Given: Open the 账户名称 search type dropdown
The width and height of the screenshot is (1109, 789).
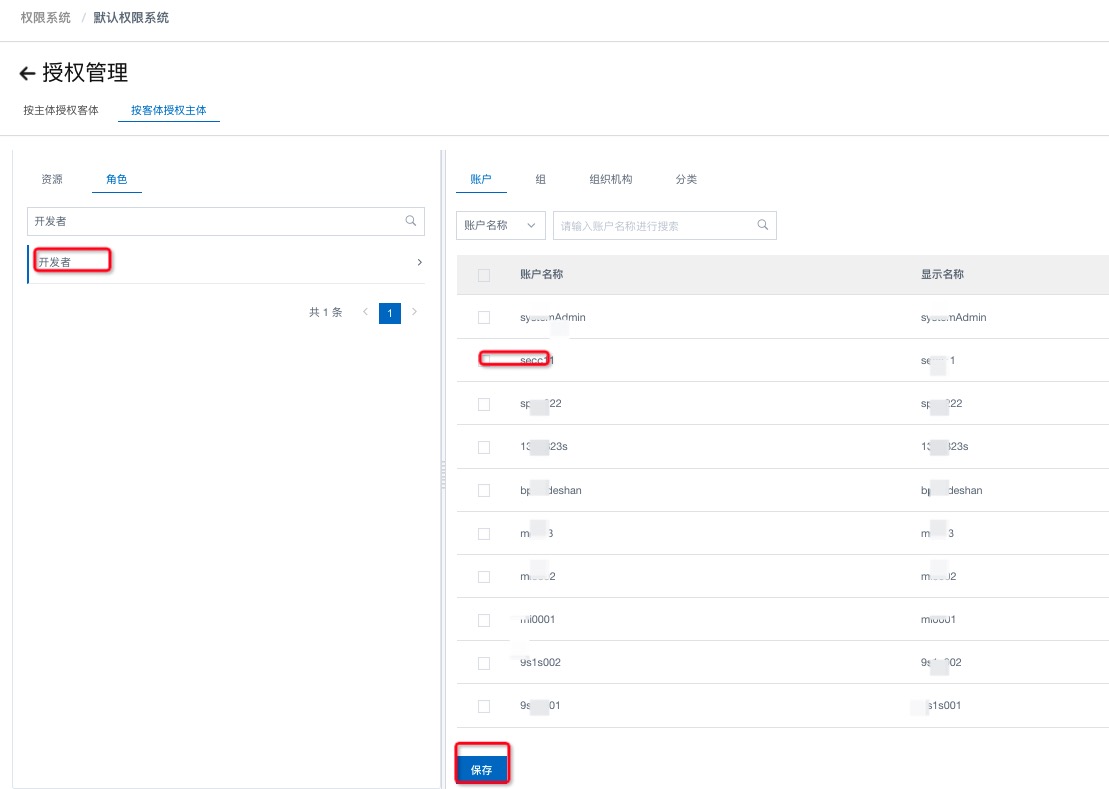Looking at the screenshot, I should 500,226.
